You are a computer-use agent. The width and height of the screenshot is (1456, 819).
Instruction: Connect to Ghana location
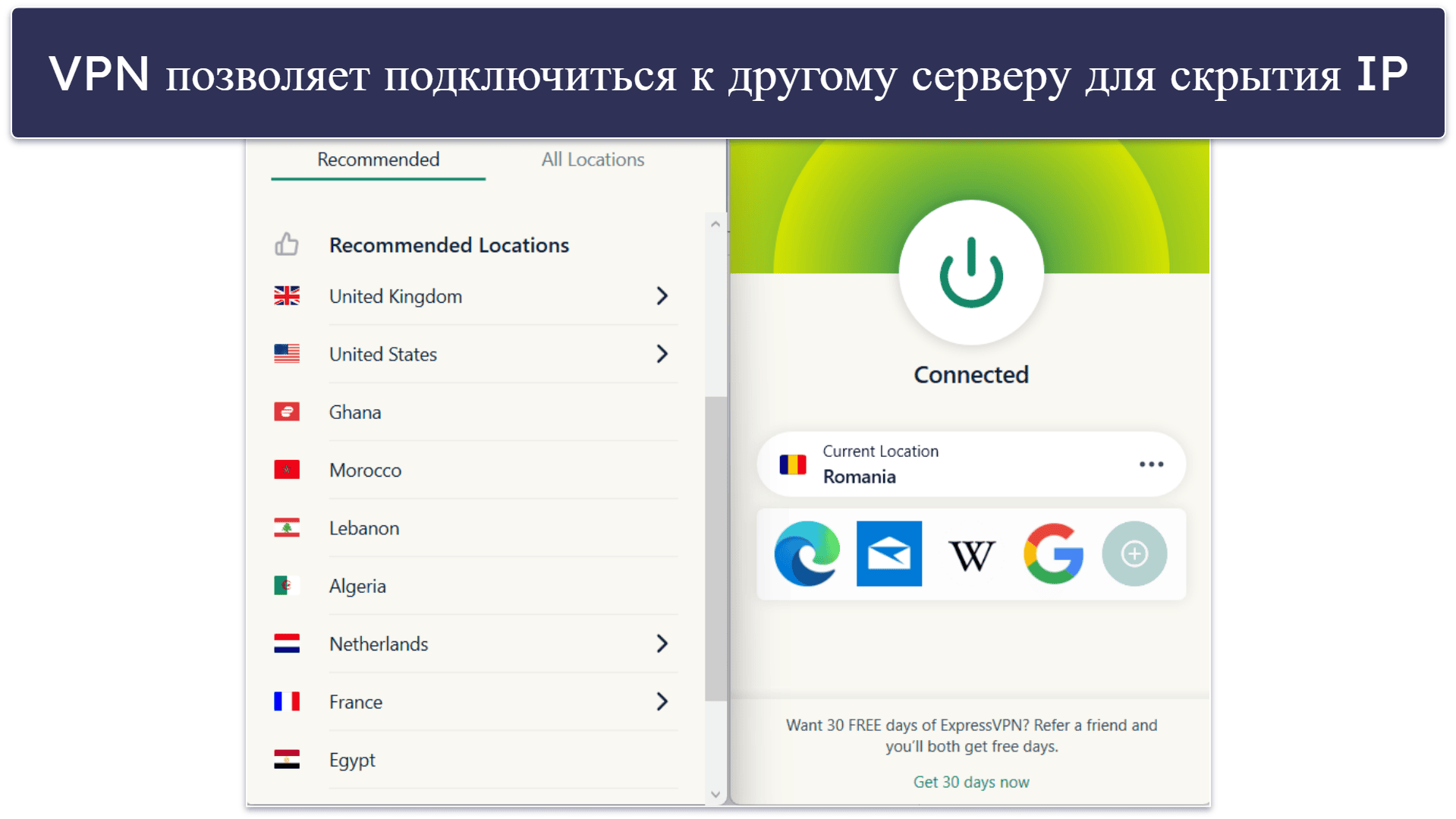click(476, 412)
